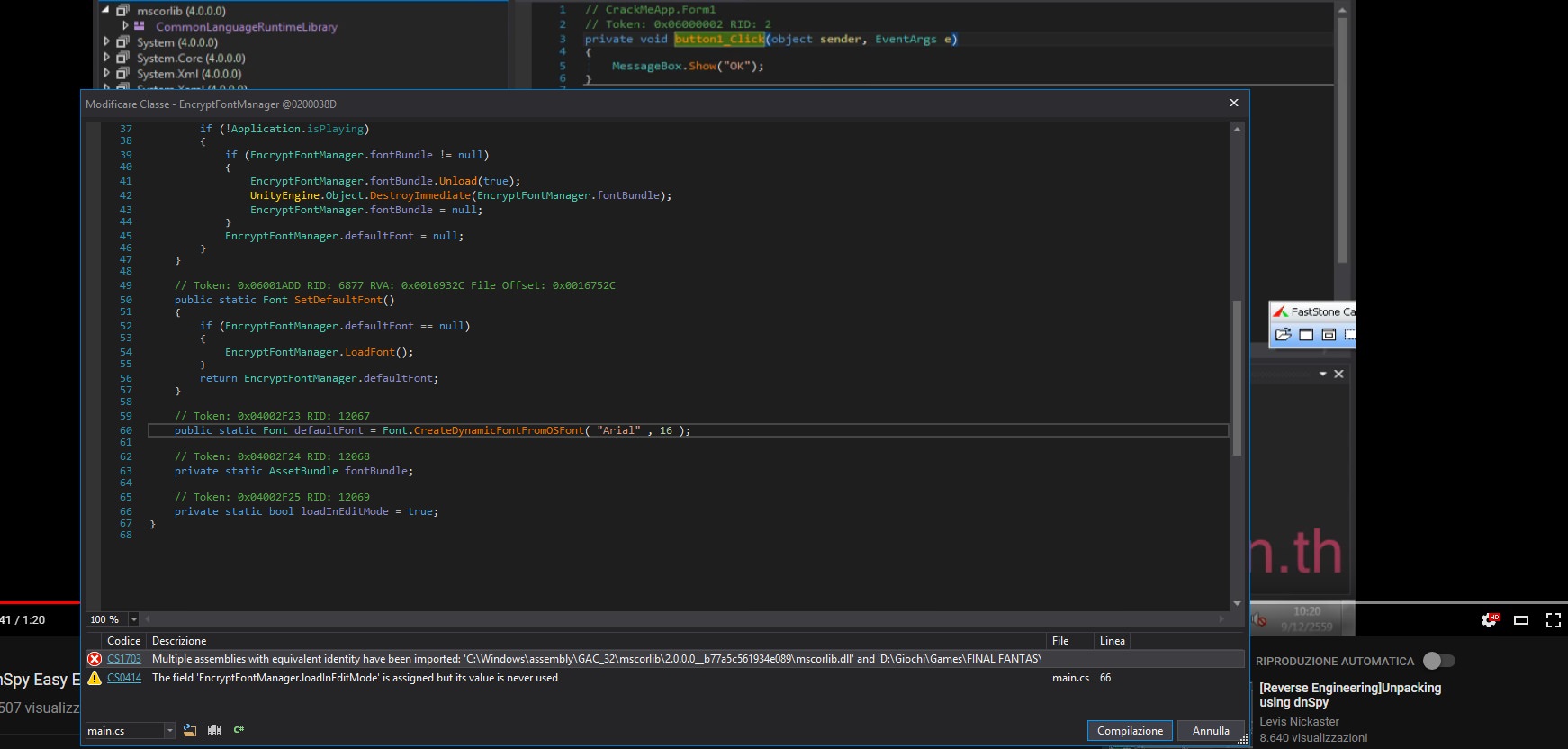The image size is (1568, 749).
Task: Click the 'SetDefaultFont' method name in code
Action: [x=338, y=300]
